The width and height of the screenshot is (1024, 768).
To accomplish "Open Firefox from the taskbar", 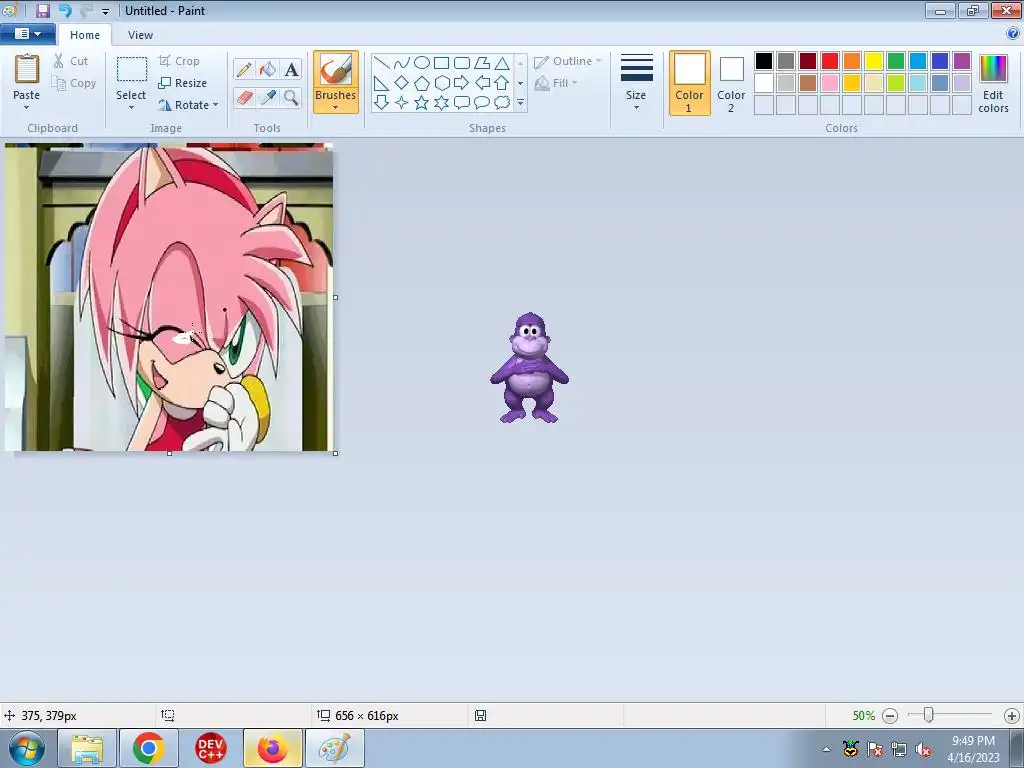I will [272, 748].
